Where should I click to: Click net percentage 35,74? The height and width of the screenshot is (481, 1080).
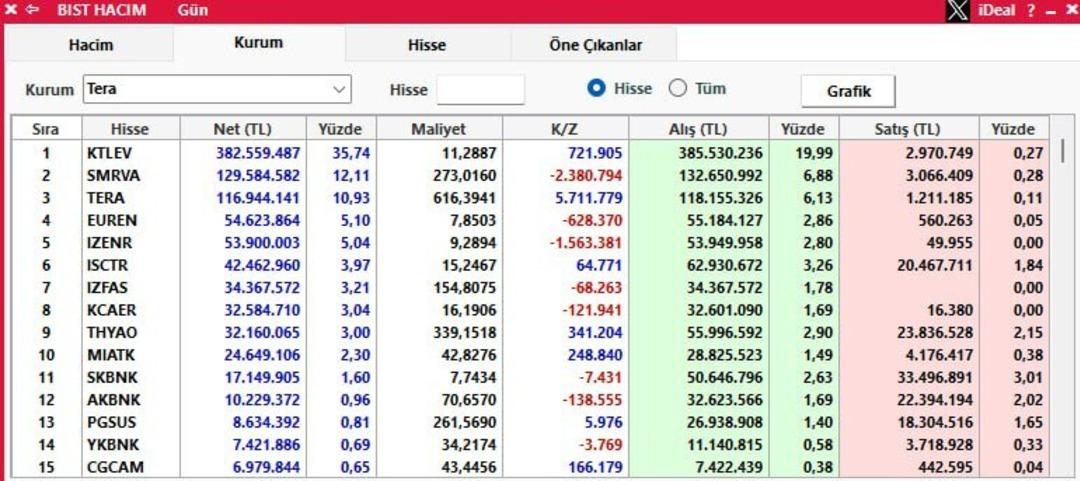tap(353, 153)
